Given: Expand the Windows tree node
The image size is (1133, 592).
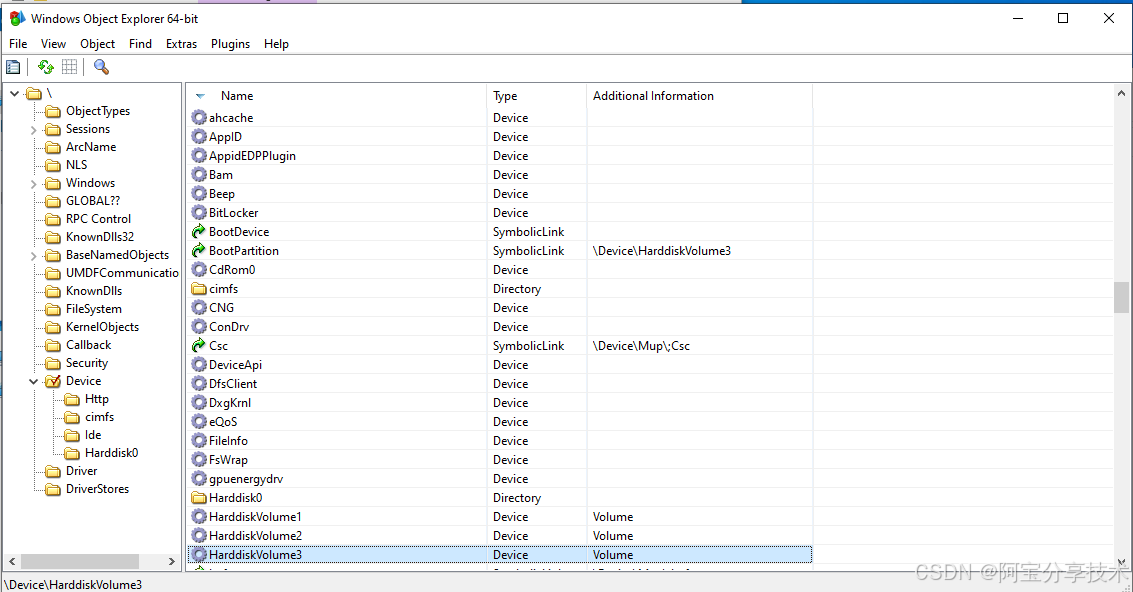Looking at the screenshot, I should pos(33,184).
